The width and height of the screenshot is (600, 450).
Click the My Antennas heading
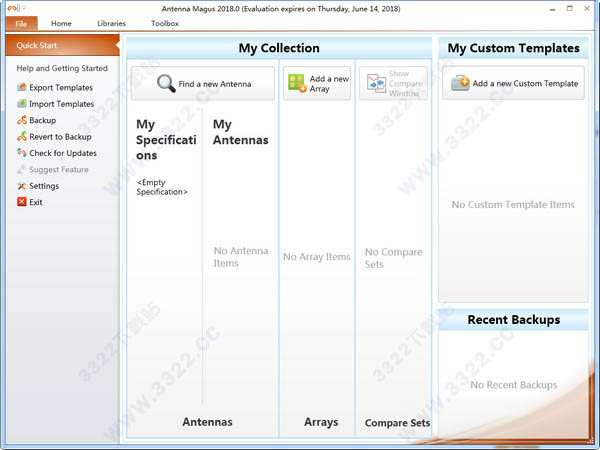240,132
